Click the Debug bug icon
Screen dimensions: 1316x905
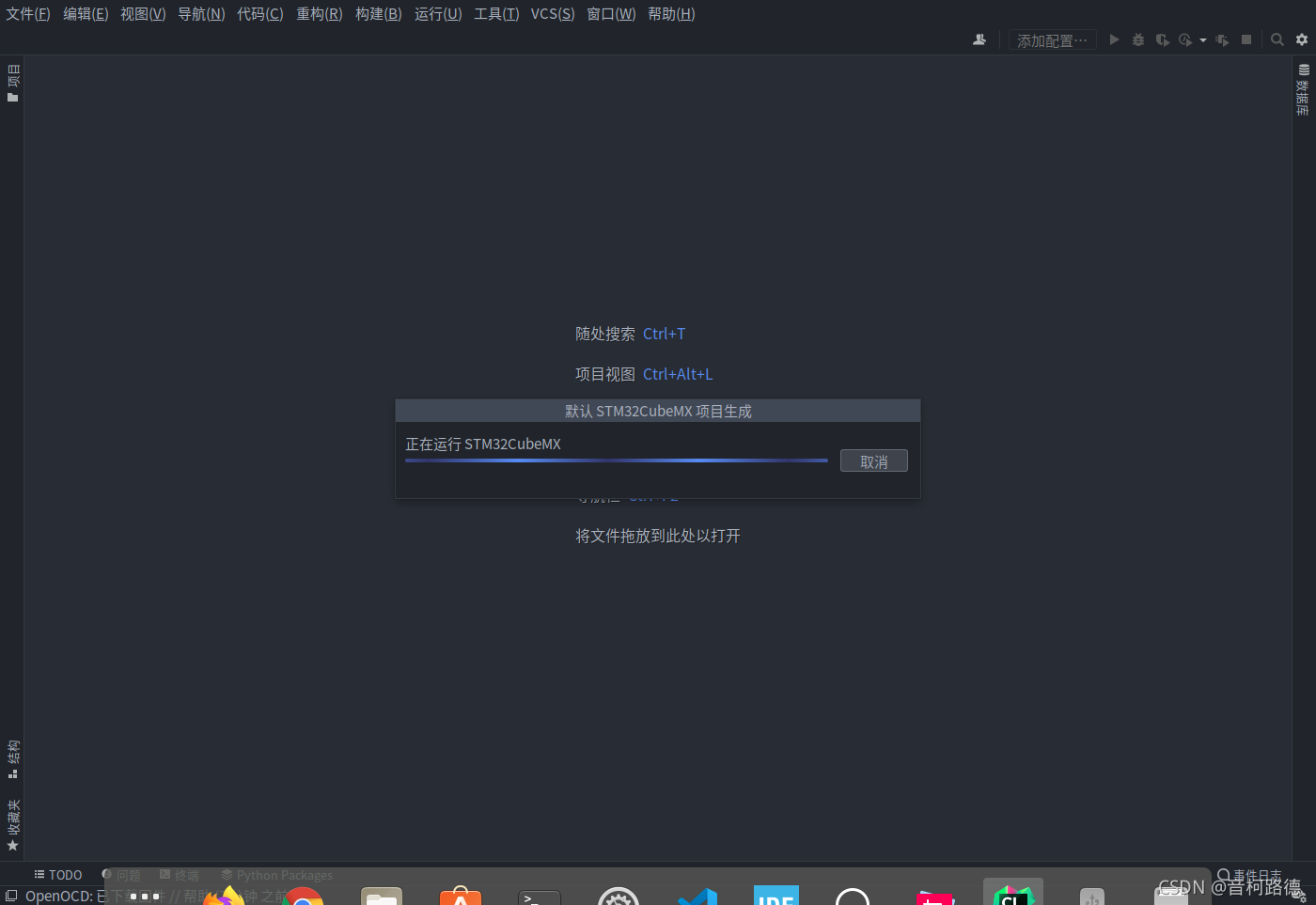1138,39
